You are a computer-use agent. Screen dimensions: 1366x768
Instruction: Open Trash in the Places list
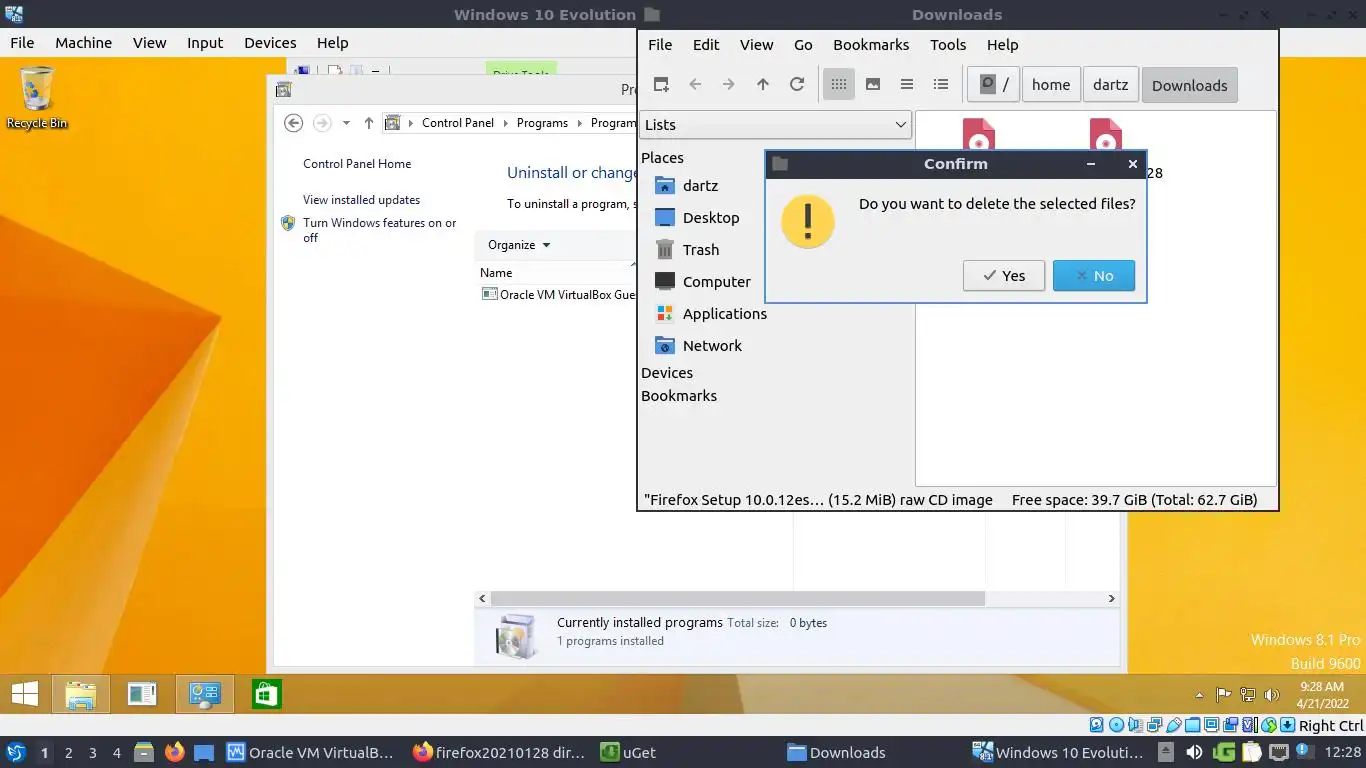click(x=687, y=250)
